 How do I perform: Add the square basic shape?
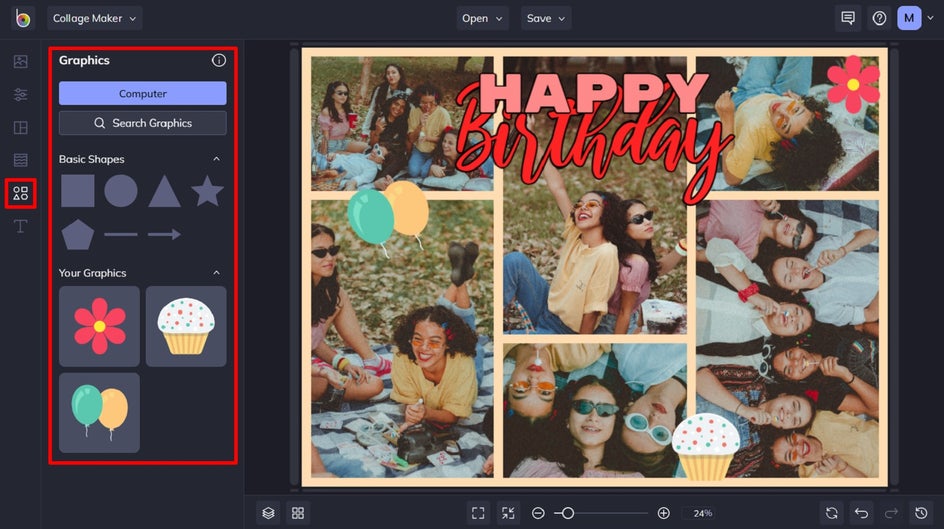(x=78, y=191)
